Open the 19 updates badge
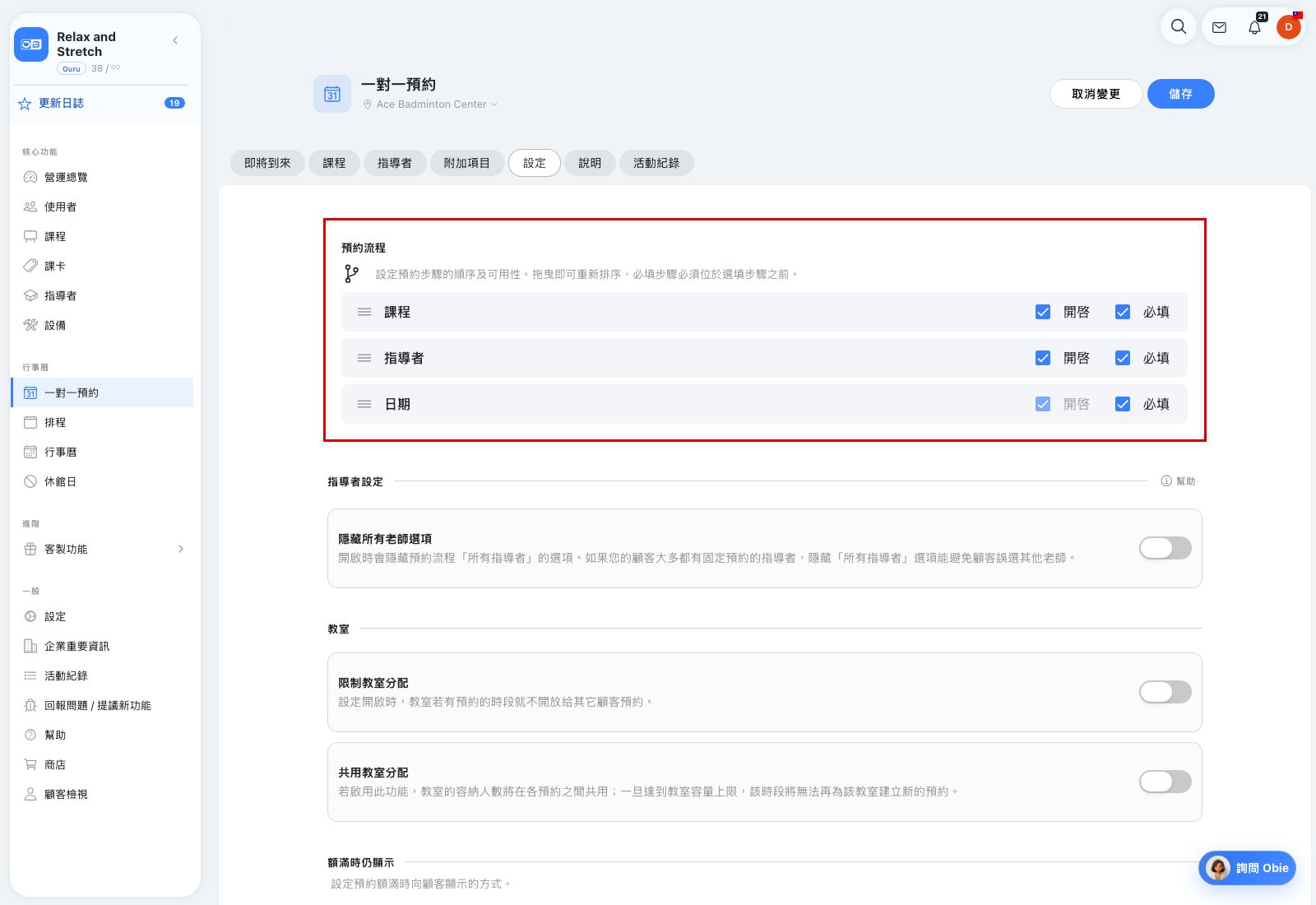Viewport: 1316px width, 905px height. [x=174, y=103]
